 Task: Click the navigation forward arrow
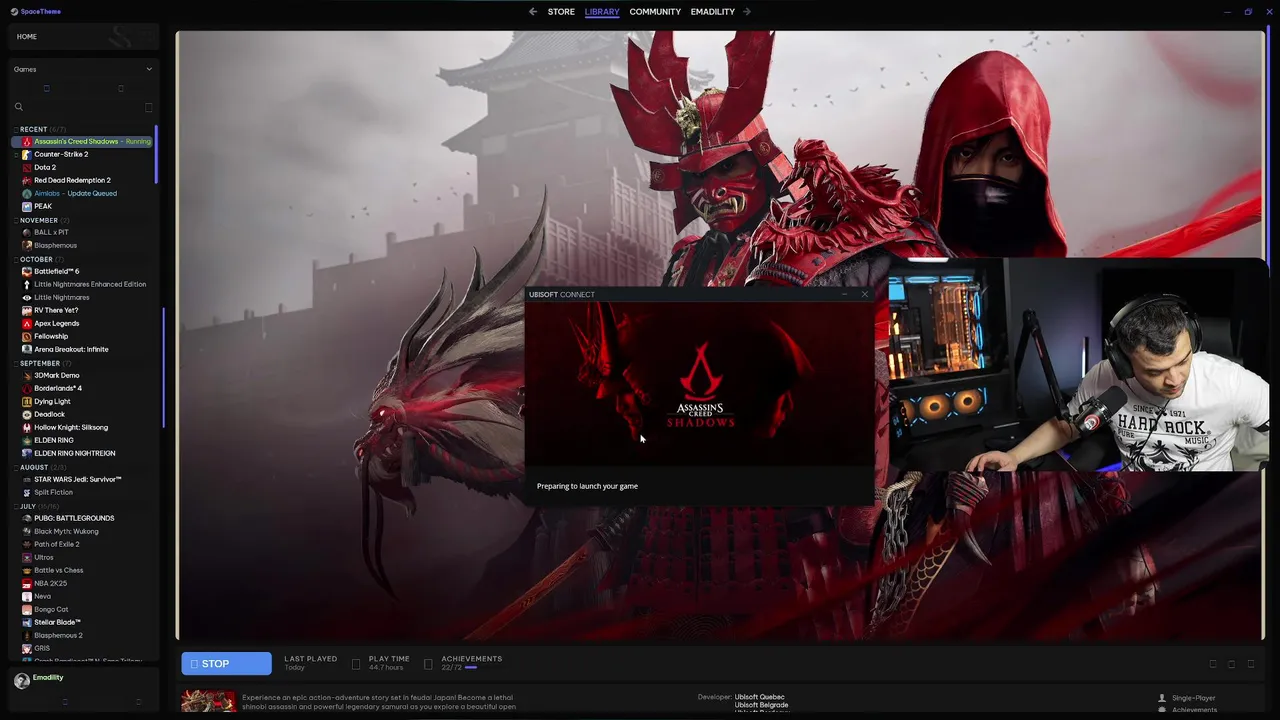point(747,12)
